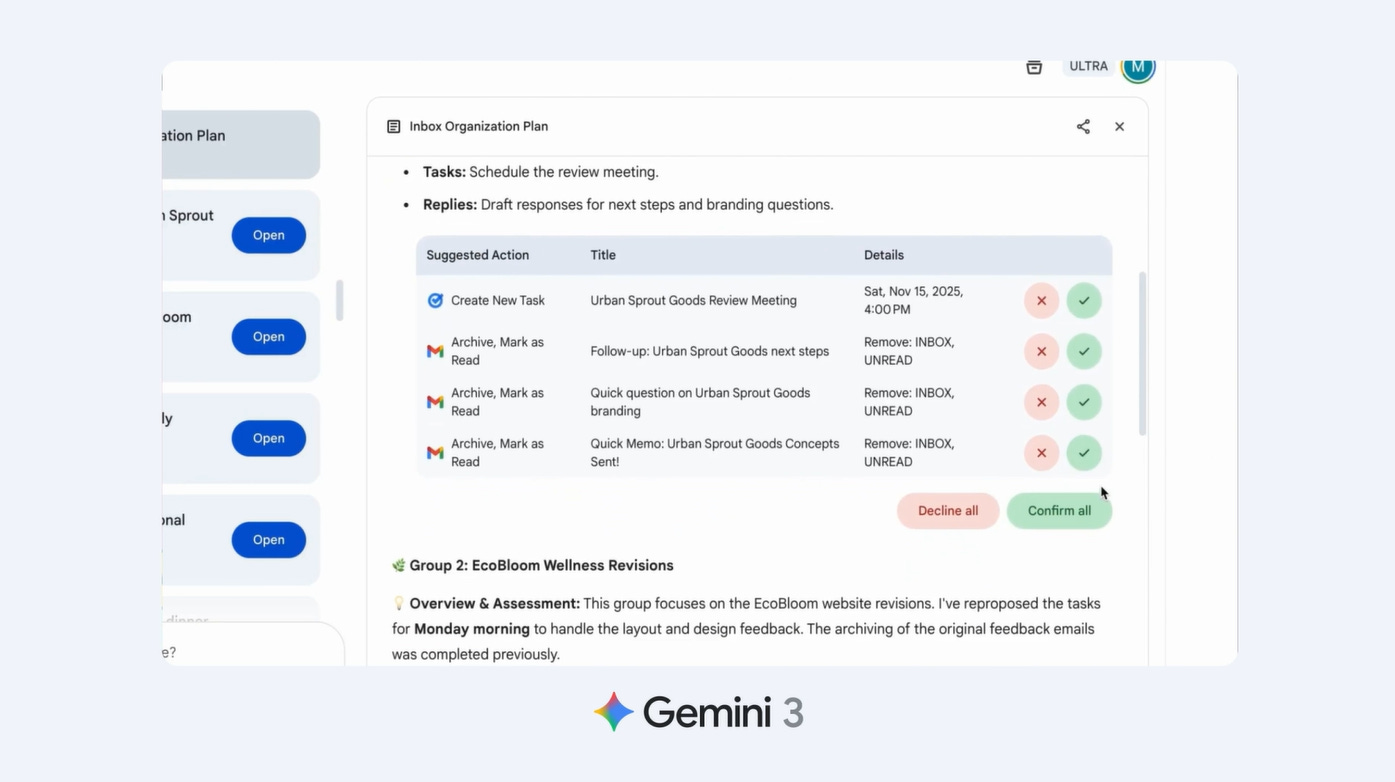
Task: Click the Create New Task action label
Action: point(498,300)
